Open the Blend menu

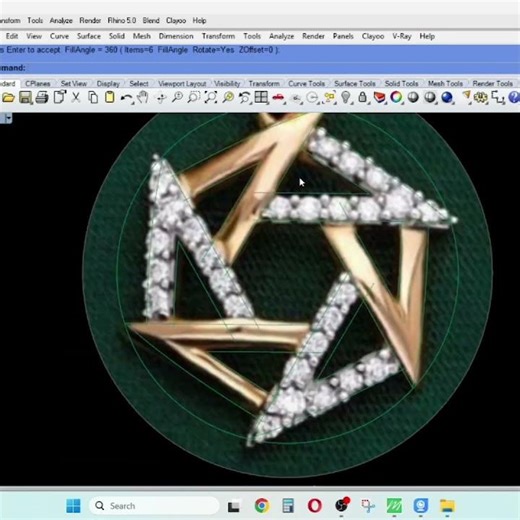pos(151,21)
